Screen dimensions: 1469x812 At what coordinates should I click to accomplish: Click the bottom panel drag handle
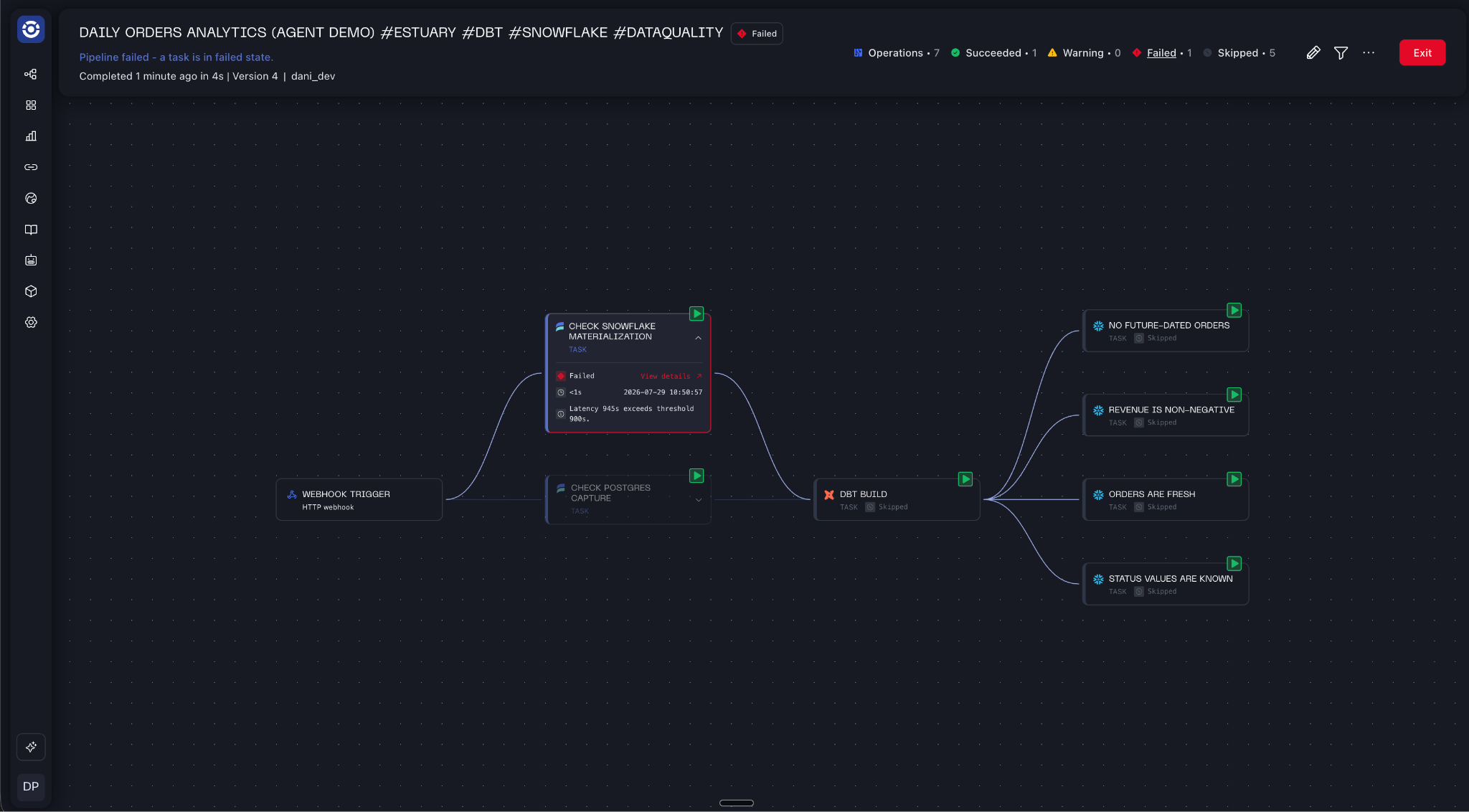tap(736, 803)
